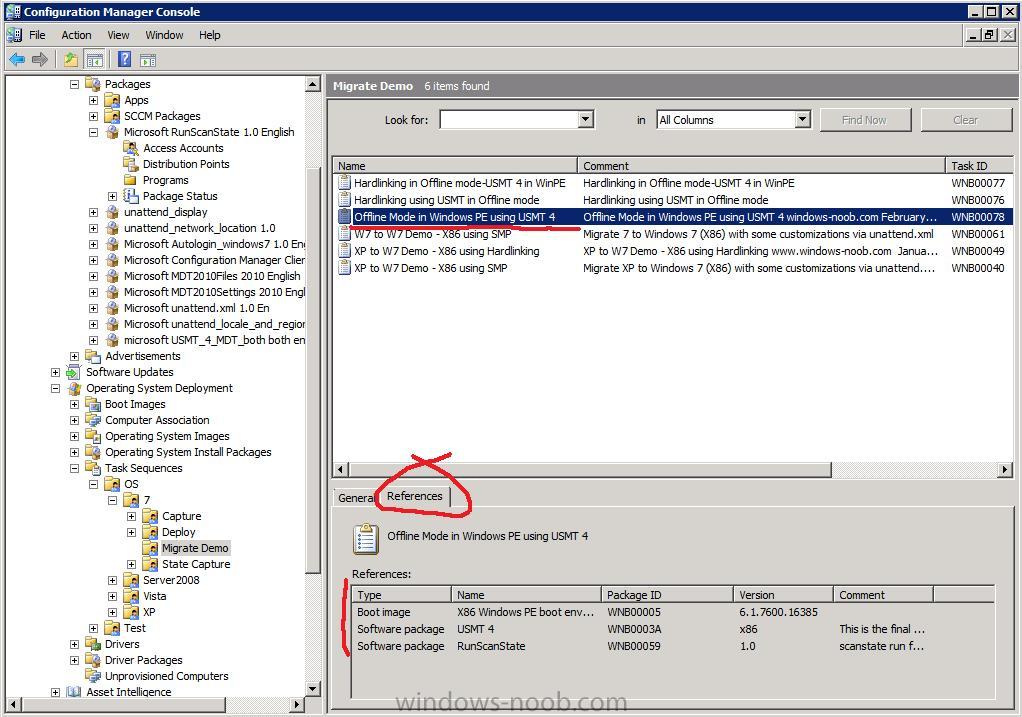Select the RunScanState reference row
This screenshot has width=1022, height=717.
[x=673, y=646]
